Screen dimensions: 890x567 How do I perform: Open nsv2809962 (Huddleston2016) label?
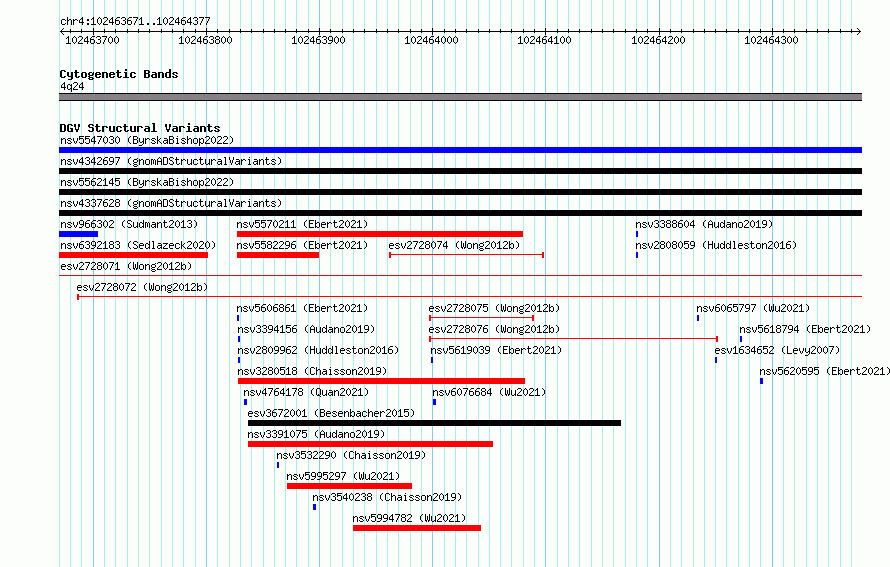point(318,350)
